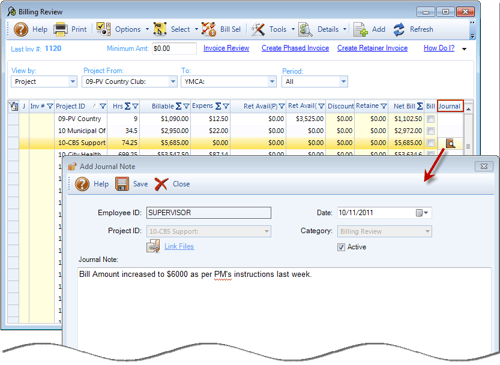Click Billable column filter funnel icon
The height and width of the screenshot is (365, 500).
186,106
